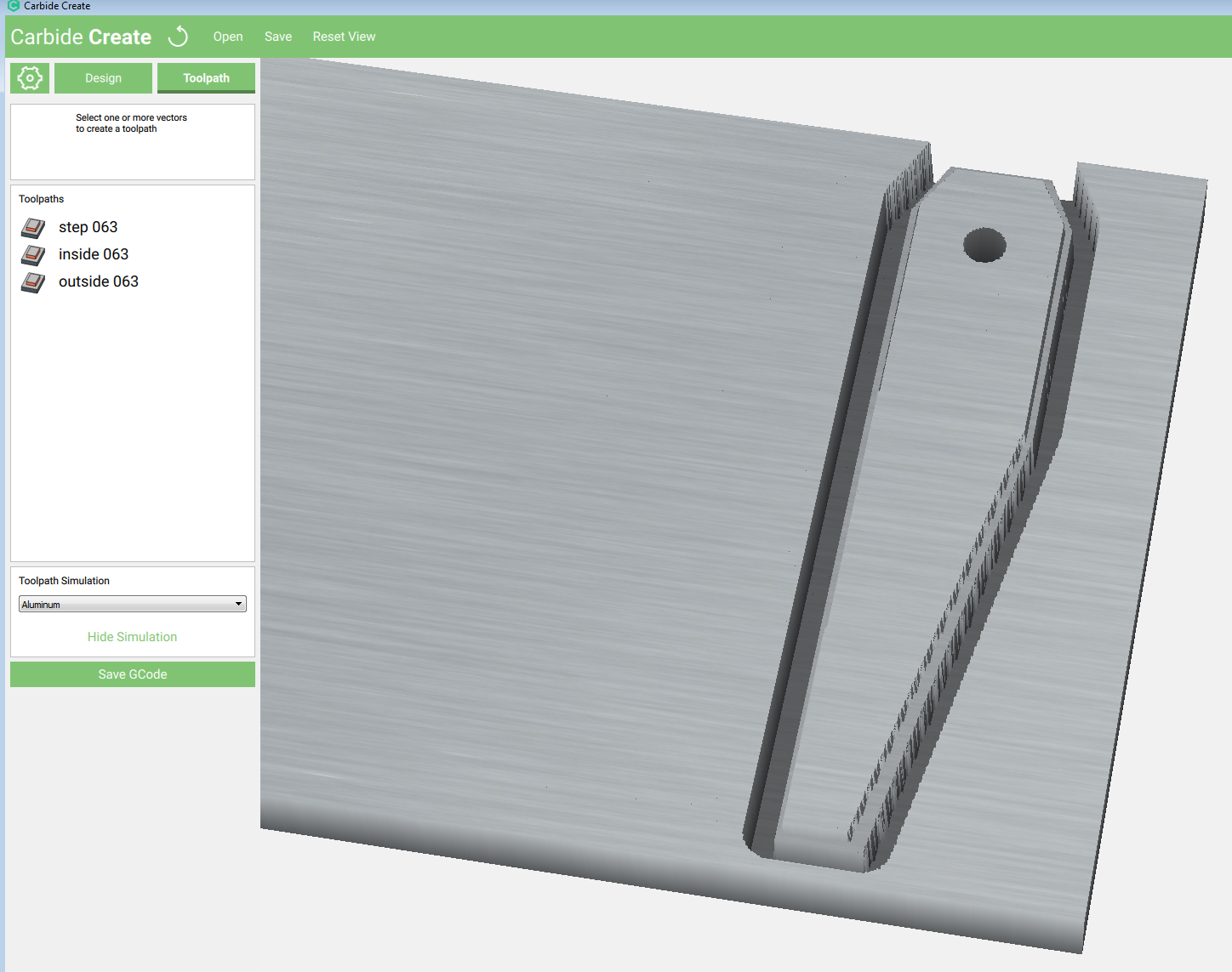Click the outside 063 toolpath icon
The width and height of the screenshot is (1232, 972).
(x=33, y=281)
